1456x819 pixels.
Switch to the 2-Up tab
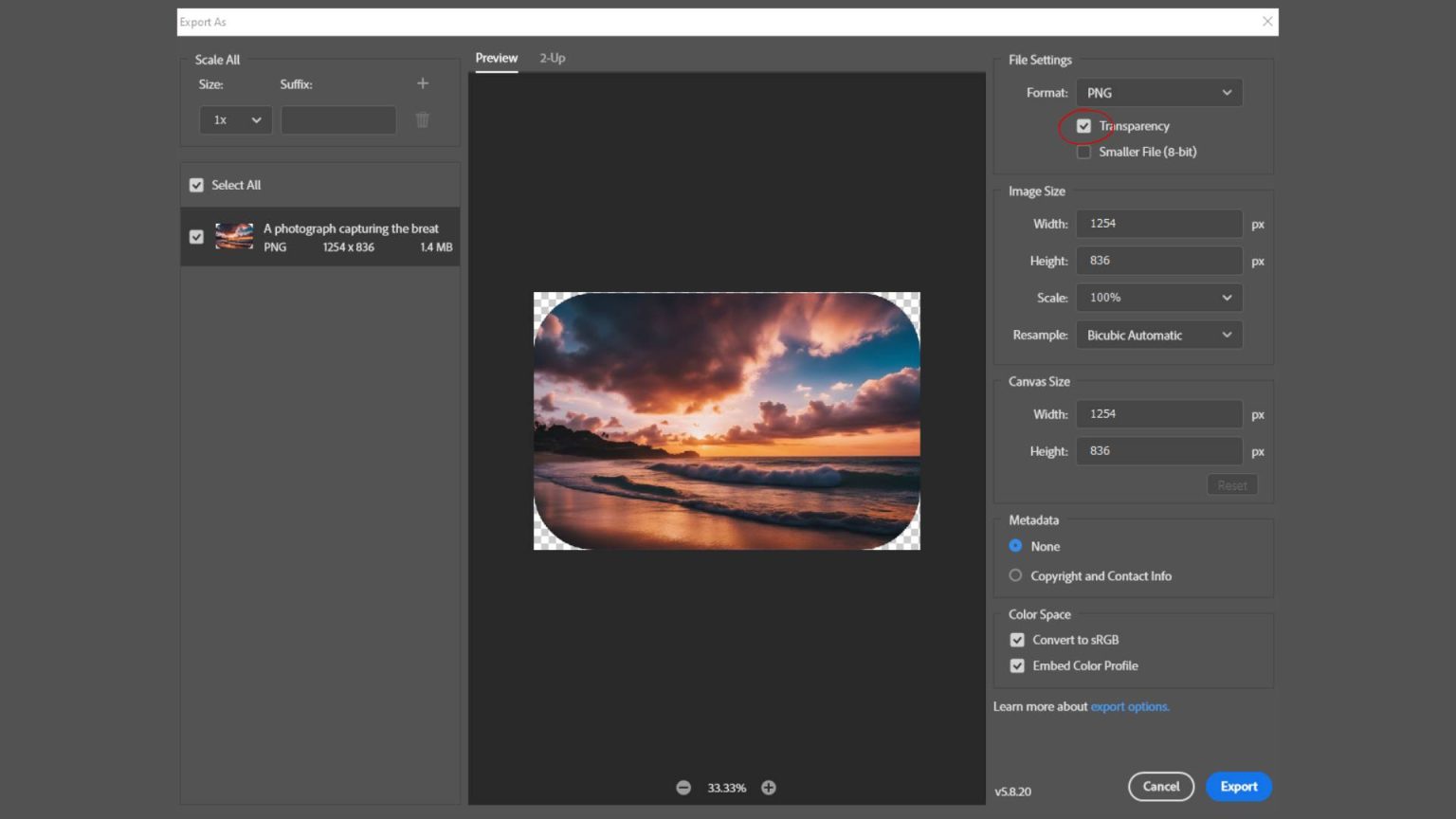click(x=553, y=58)
